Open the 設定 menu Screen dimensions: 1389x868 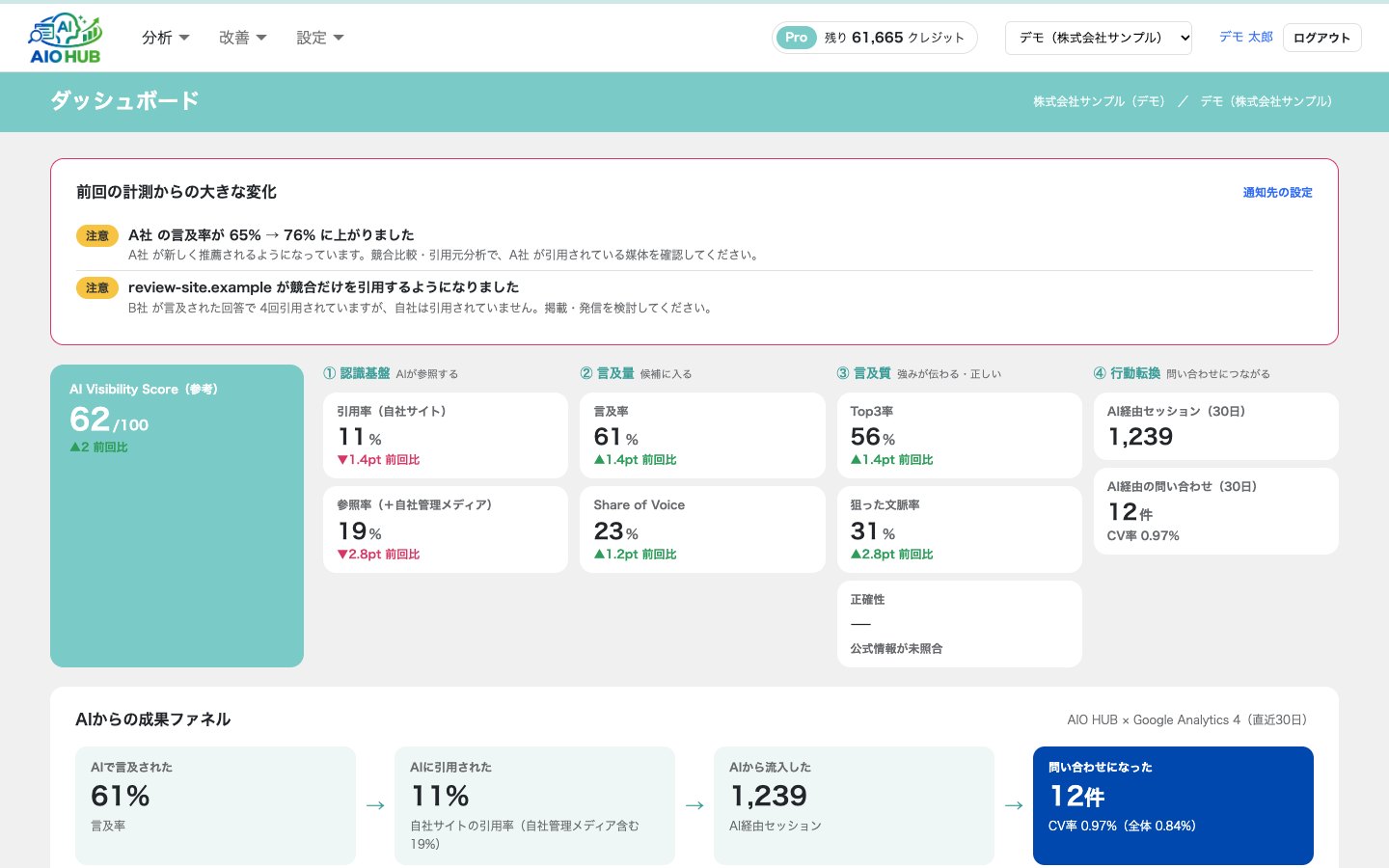(x=319, y=38)
